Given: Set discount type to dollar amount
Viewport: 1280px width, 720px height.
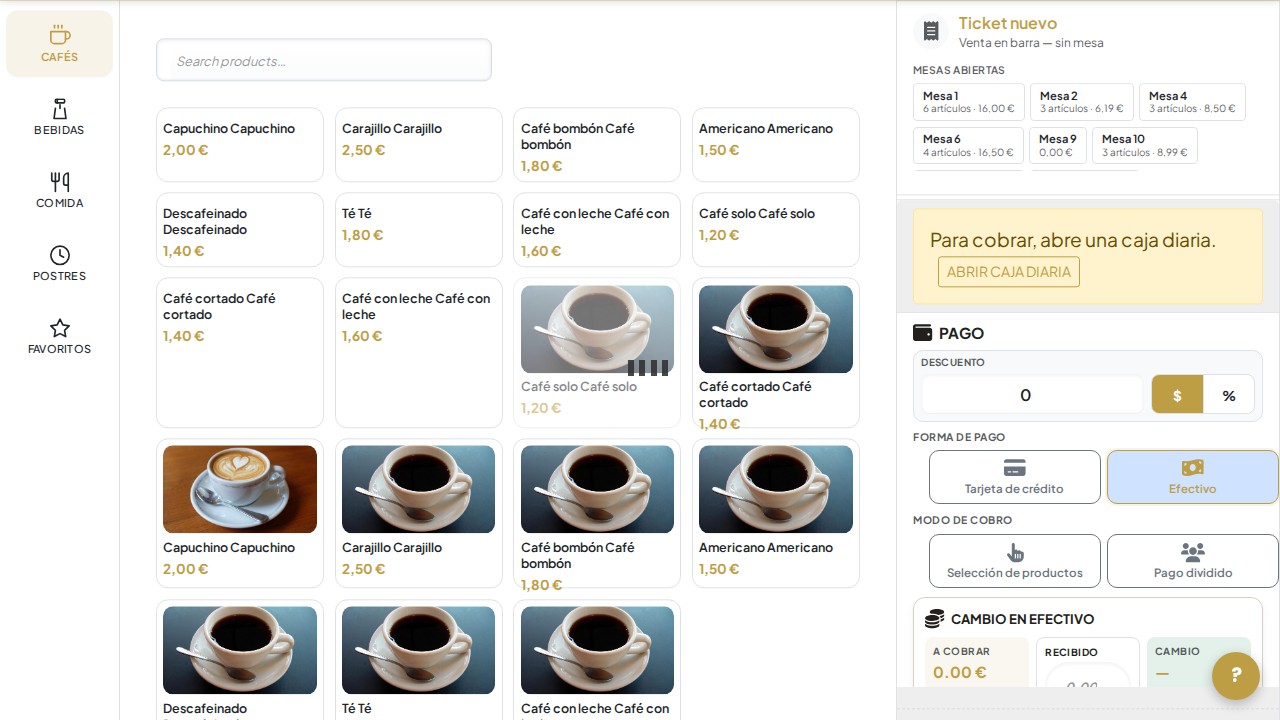Looking at the screenshot, I should coord(1177,395).
